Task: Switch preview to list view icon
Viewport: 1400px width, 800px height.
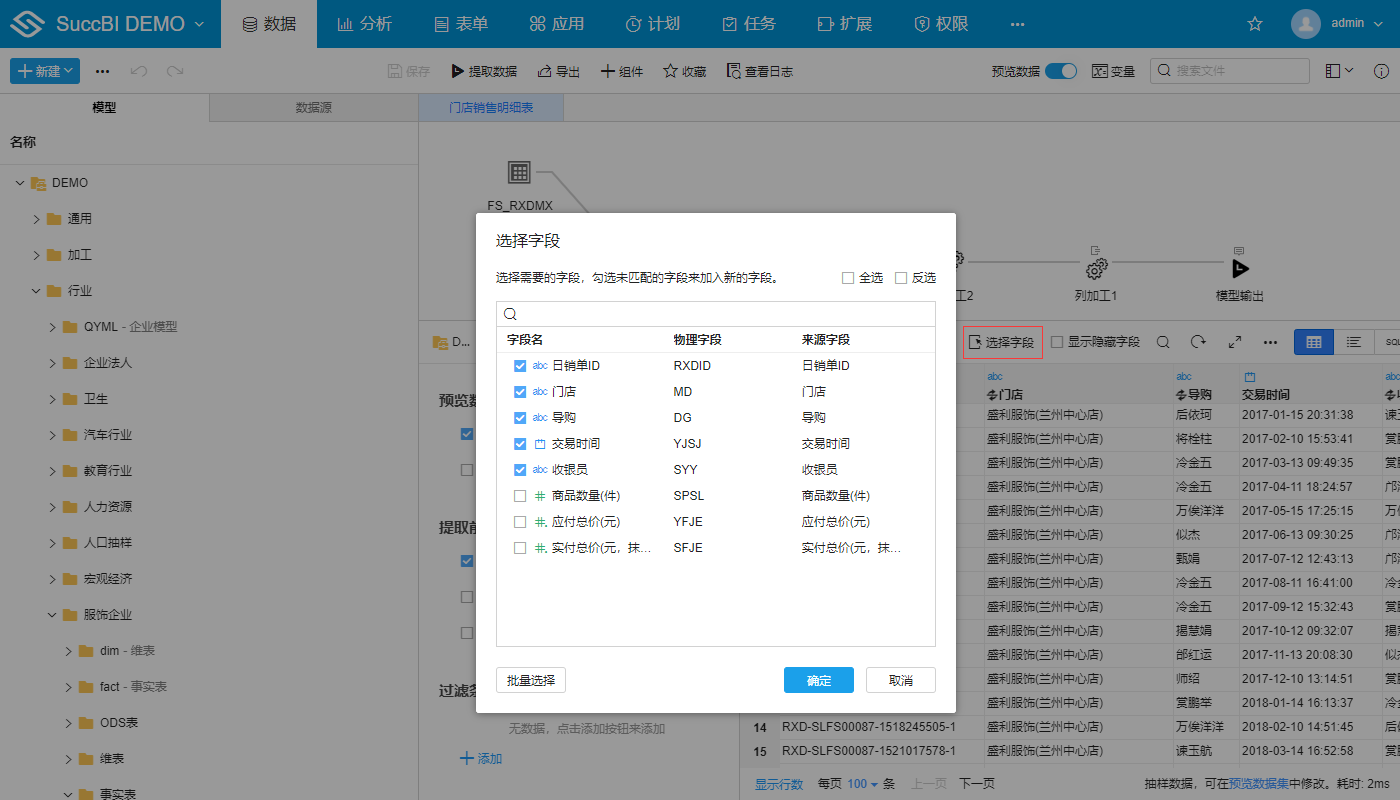Action: (x=1353, y=341)
